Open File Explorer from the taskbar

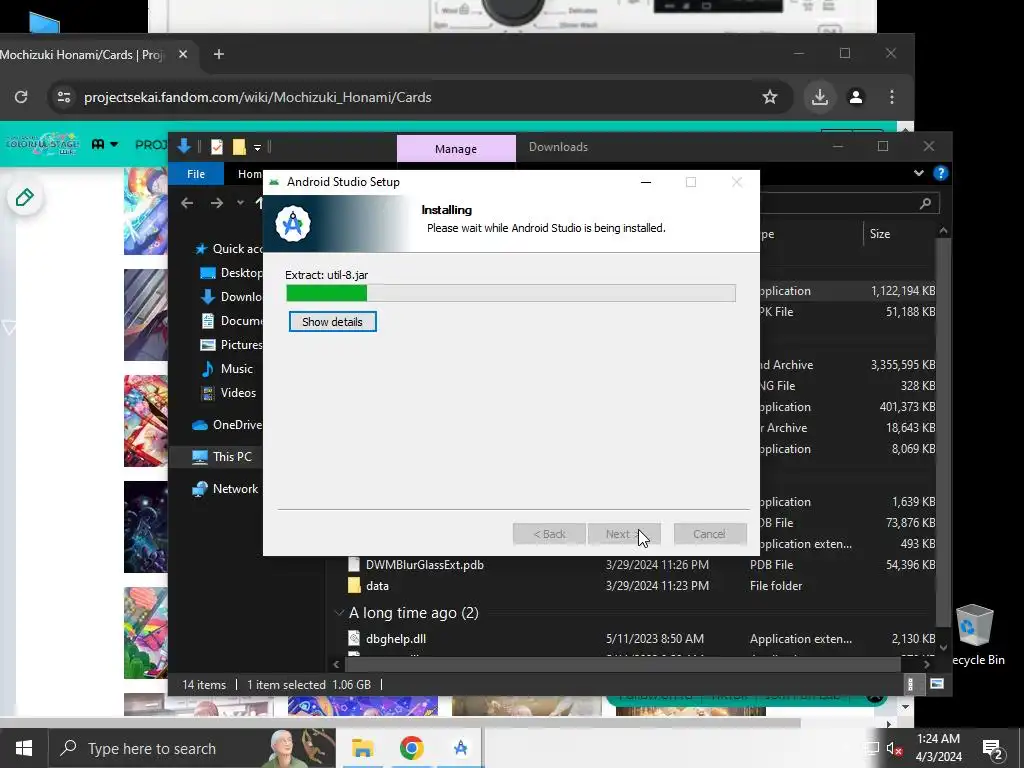click(362, 748)
